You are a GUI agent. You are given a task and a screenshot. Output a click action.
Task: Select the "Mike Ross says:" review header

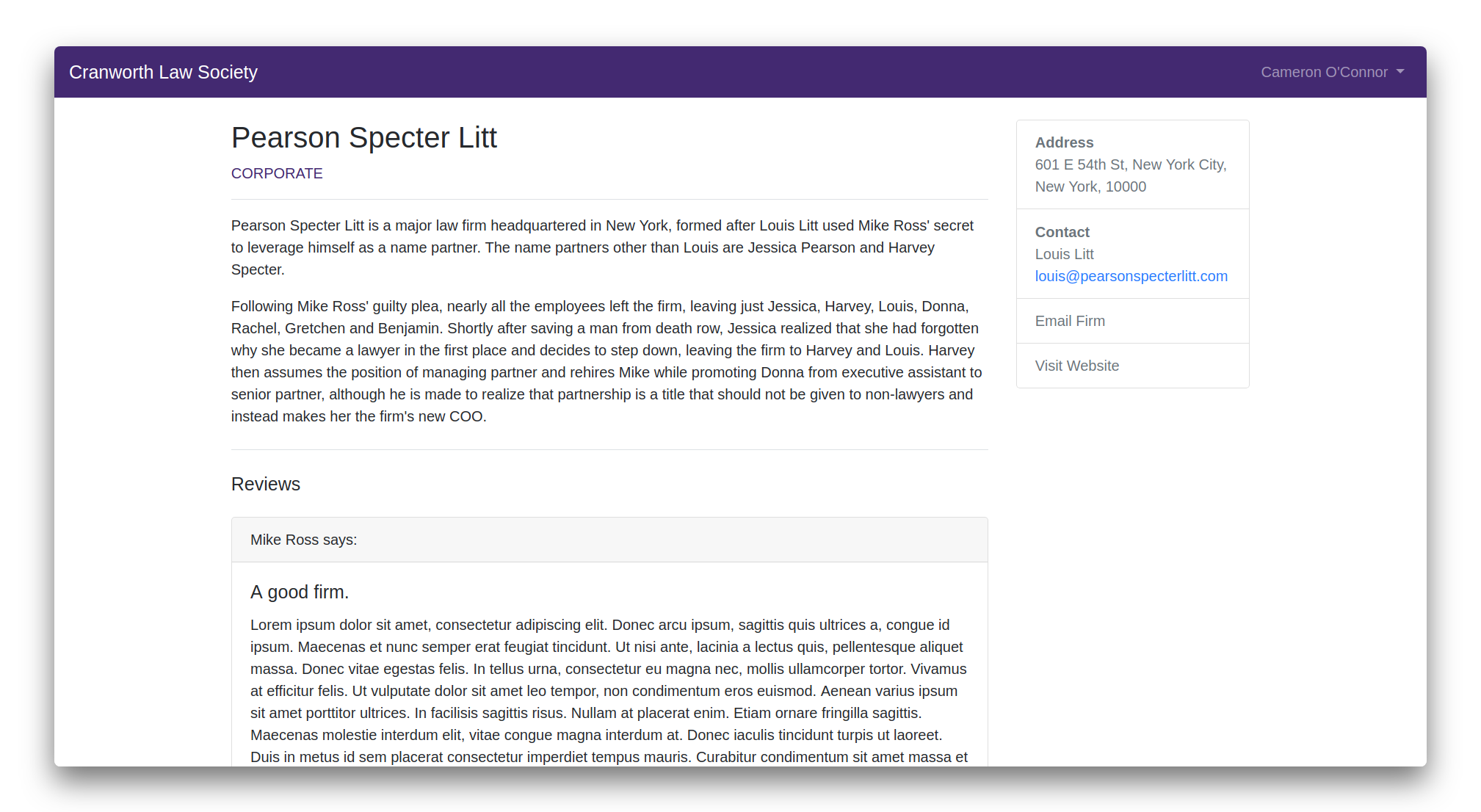pos(303,540)
